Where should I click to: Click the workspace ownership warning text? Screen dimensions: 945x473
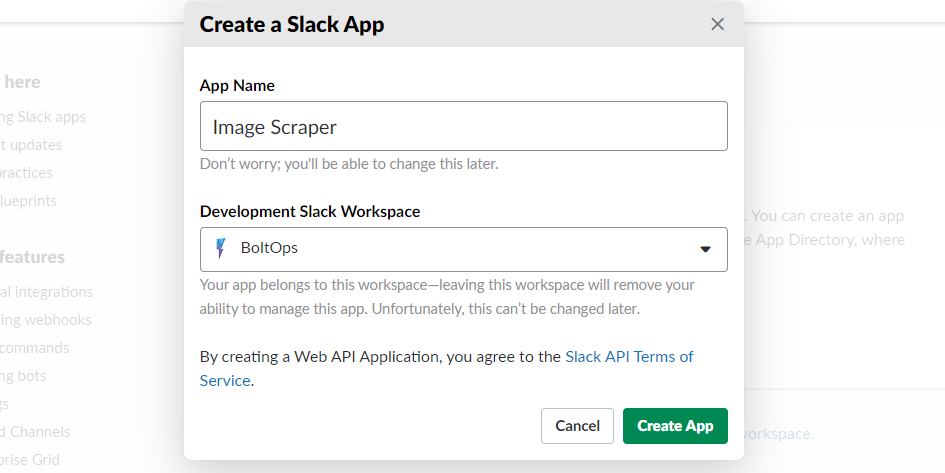(447, 297)
